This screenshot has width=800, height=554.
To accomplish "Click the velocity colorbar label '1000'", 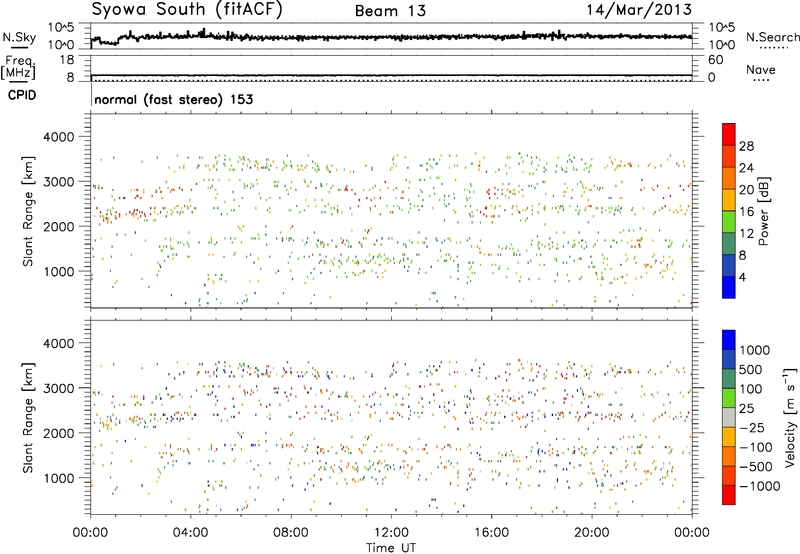I will pos(755,350).
